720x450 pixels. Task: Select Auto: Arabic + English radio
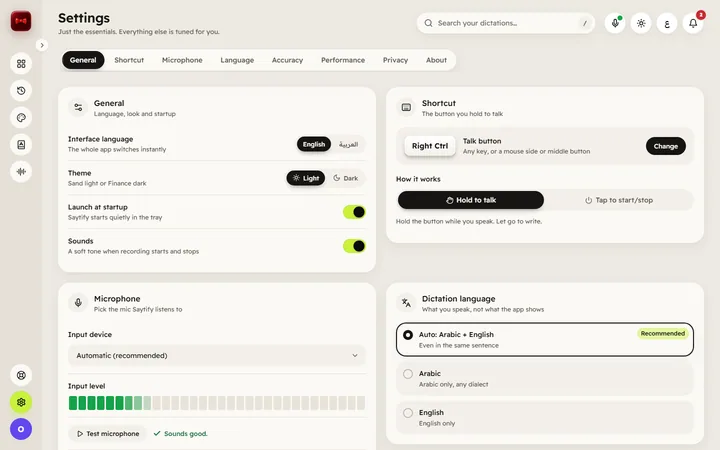(x=408, y=335)
